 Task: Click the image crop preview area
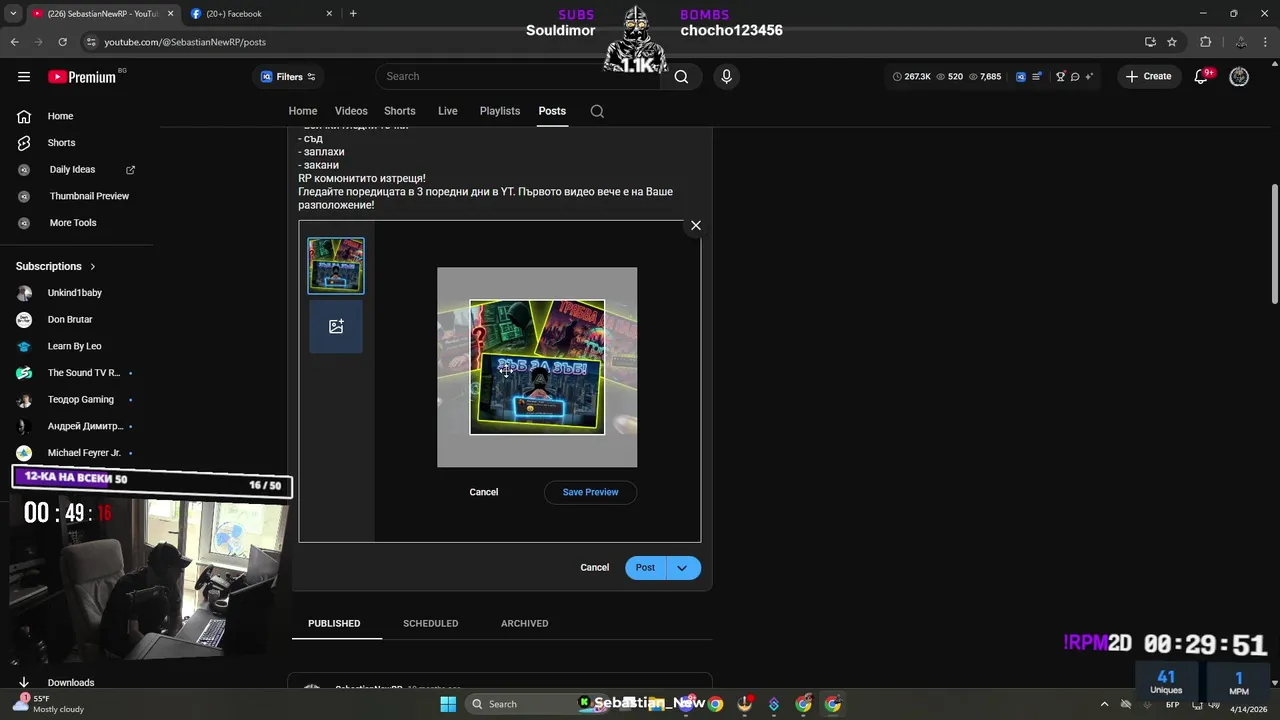click(x=537, y=367)
